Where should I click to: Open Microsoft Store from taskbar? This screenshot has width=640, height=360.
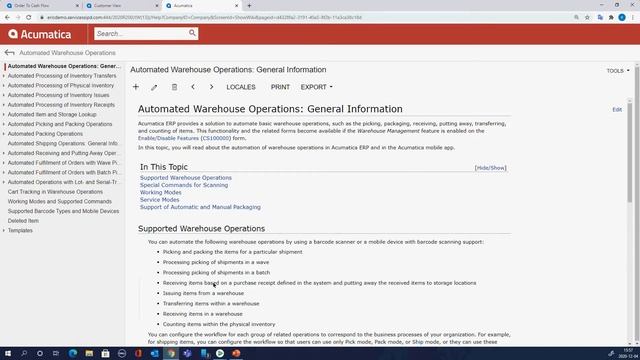(105, 353)
